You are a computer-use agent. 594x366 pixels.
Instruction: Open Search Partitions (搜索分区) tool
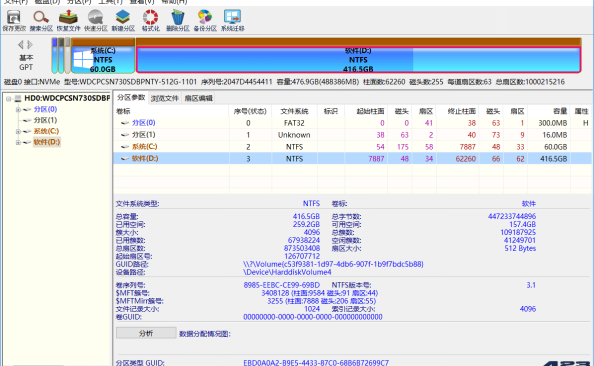(x=41, y=20)
